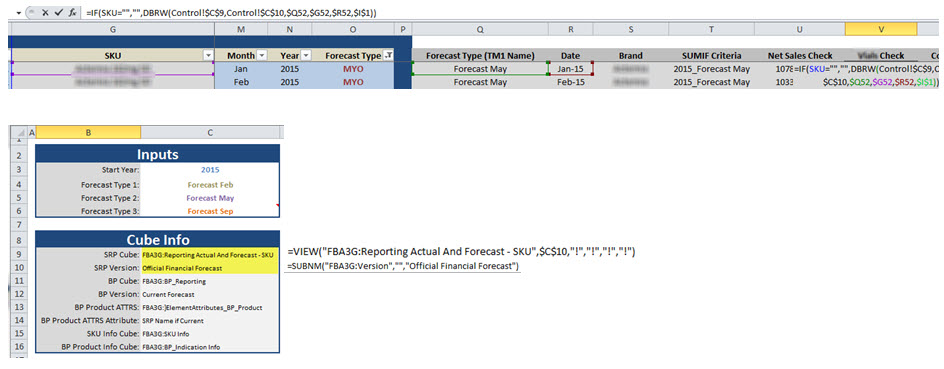Viewport: 944px width, 369px height.
Task: Click the Feb-15 date cell
Action: (571, 82)
